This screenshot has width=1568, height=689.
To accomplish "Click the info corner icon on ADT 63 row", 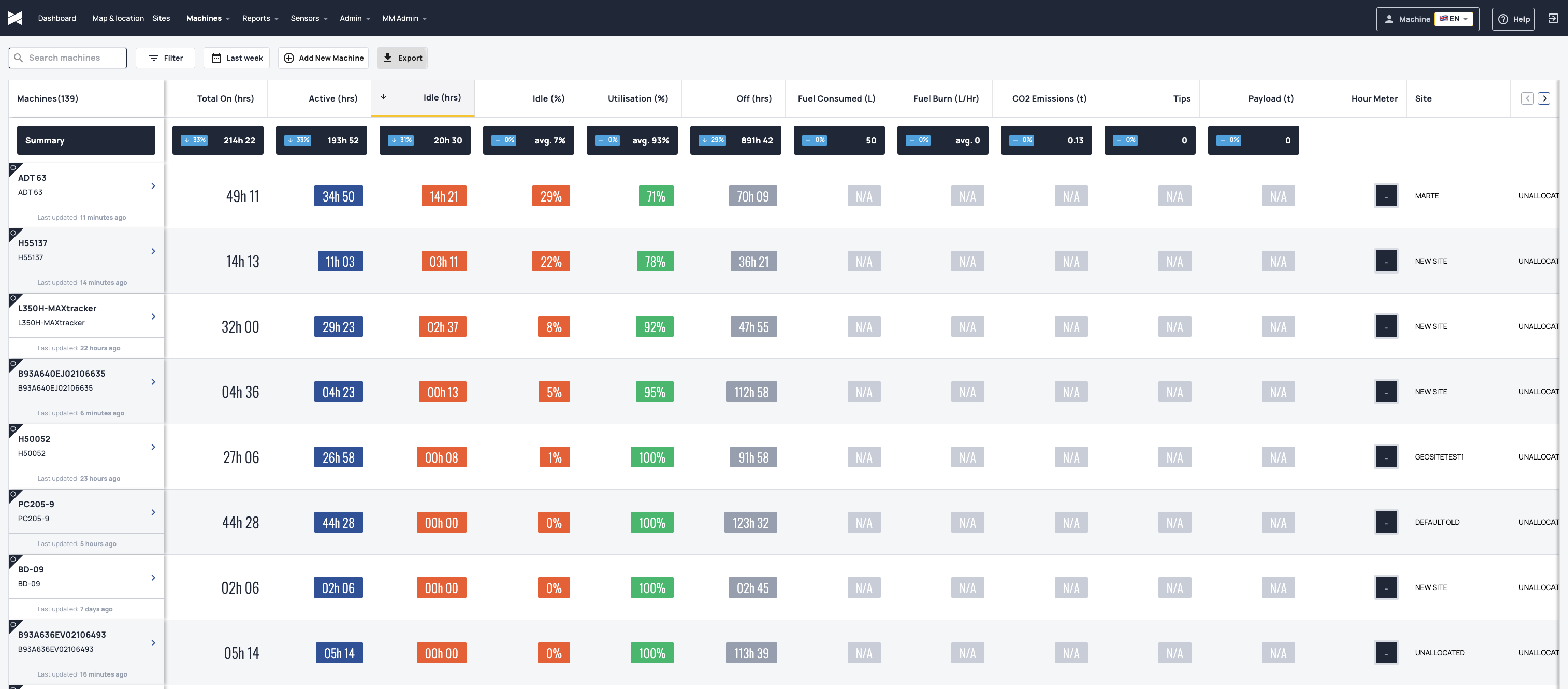I will (x=13, y=167).
